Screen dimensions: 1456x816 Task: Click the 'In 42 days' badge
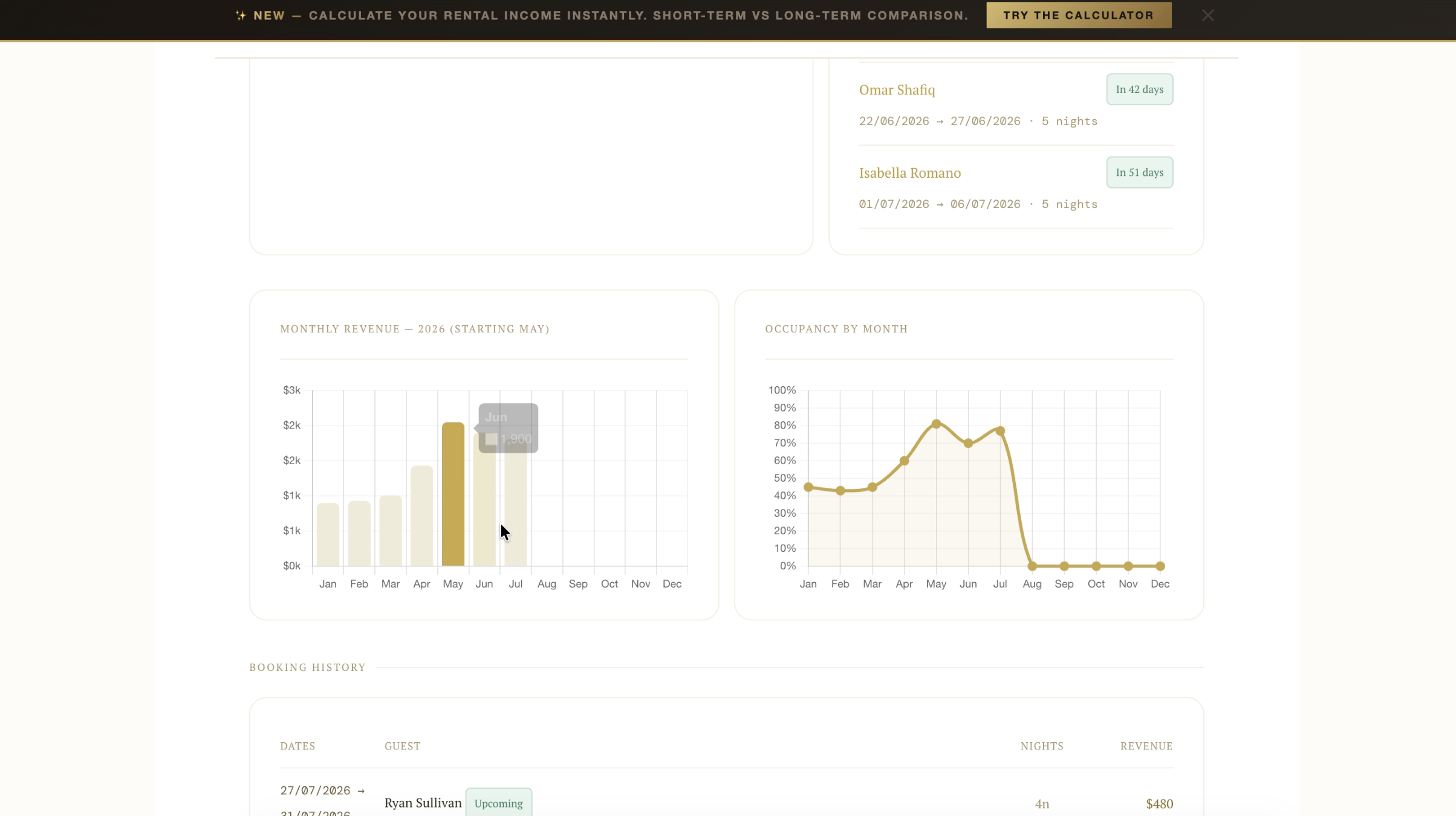[1139, 89]
